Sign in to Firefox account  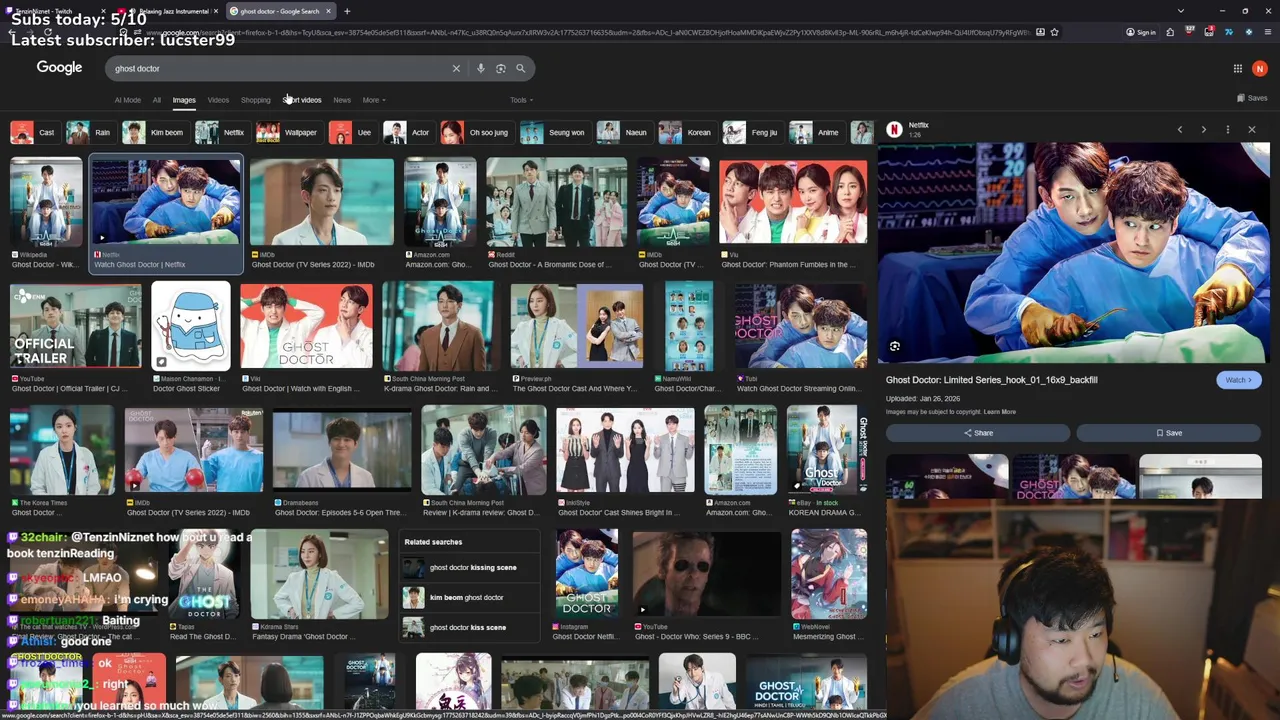(1140, 32)
